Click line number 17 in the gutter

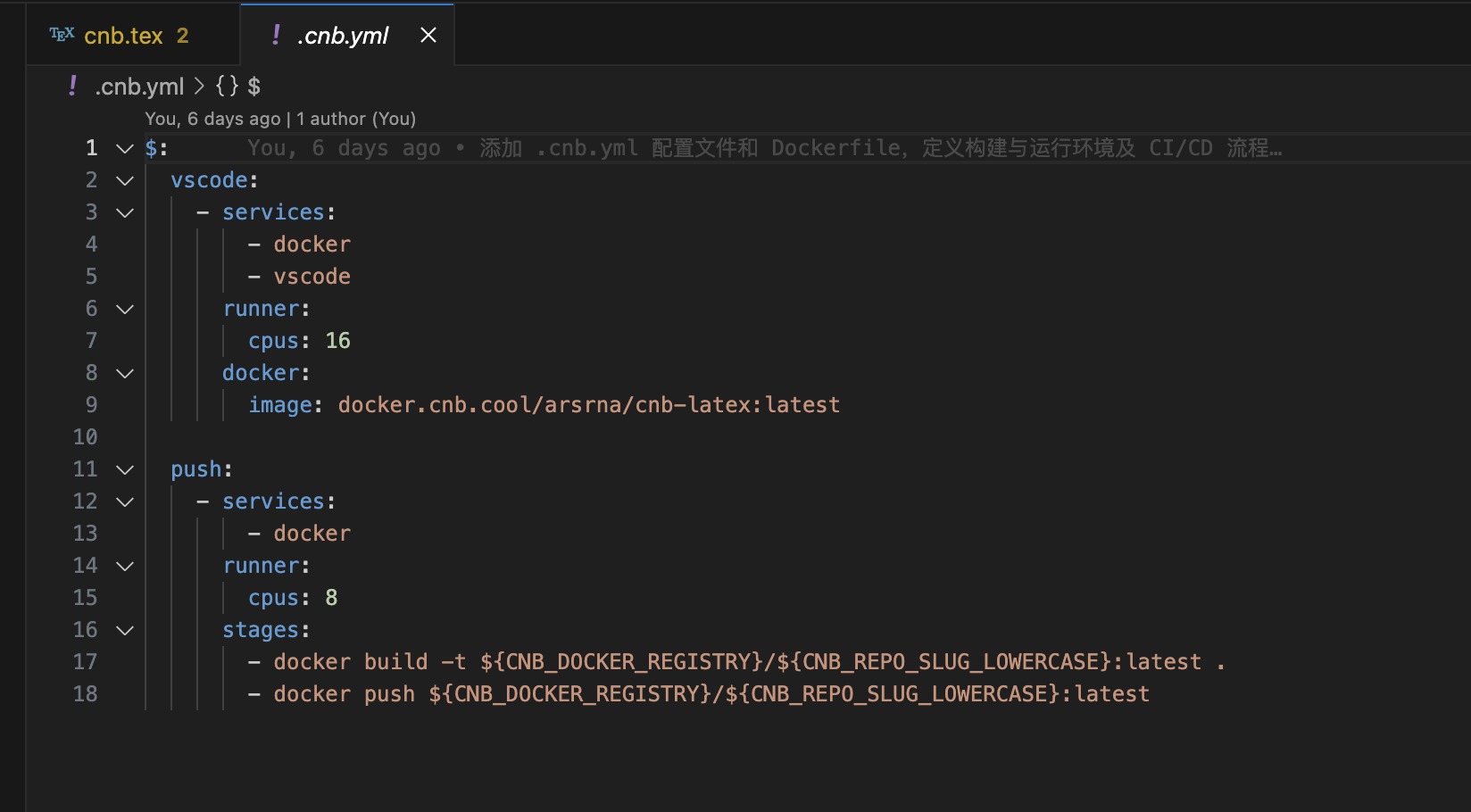85,662
